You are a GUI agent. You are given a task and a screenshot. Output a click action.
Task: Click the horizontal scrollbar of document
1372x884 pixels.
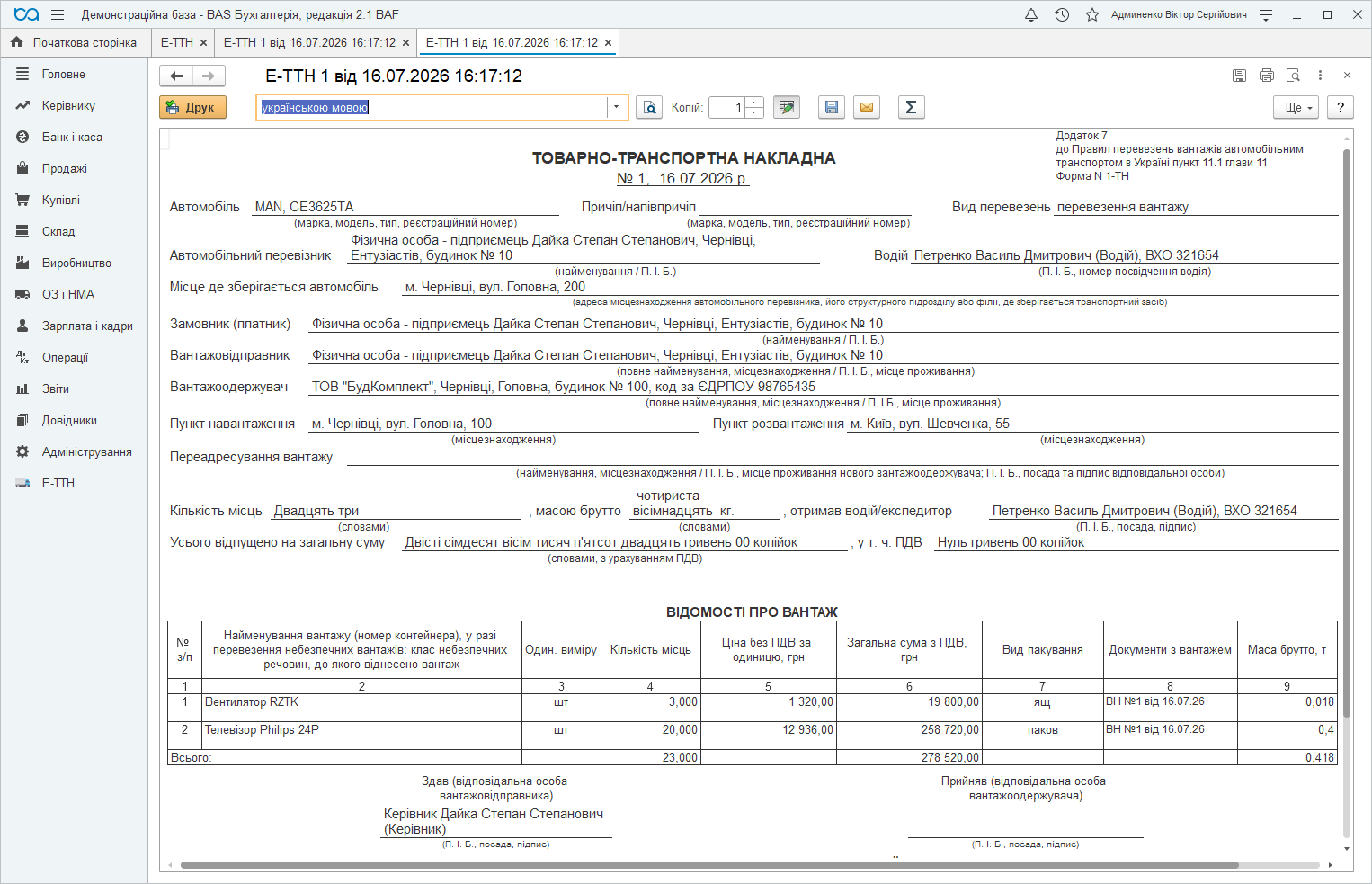coord(709,865)
